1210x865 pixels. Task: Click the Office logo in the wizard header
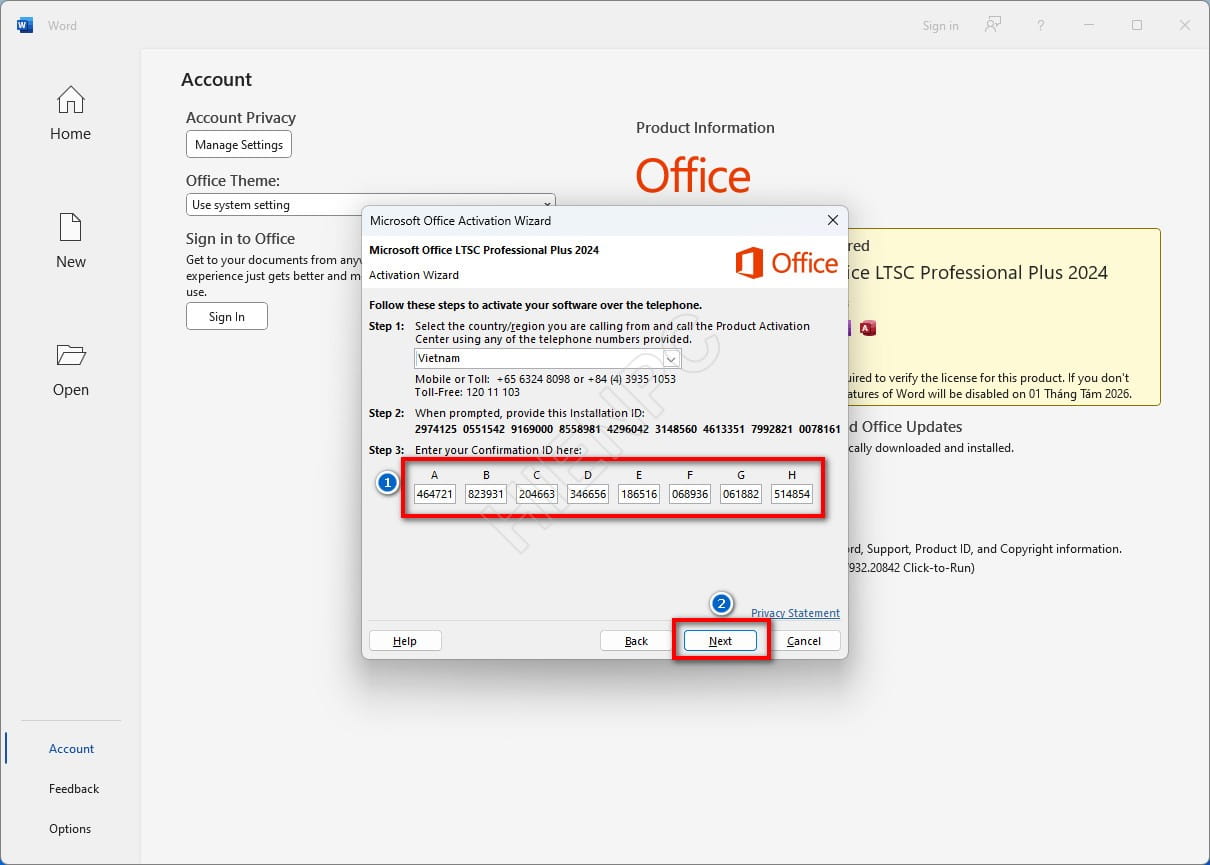click(x=787, y=263)
